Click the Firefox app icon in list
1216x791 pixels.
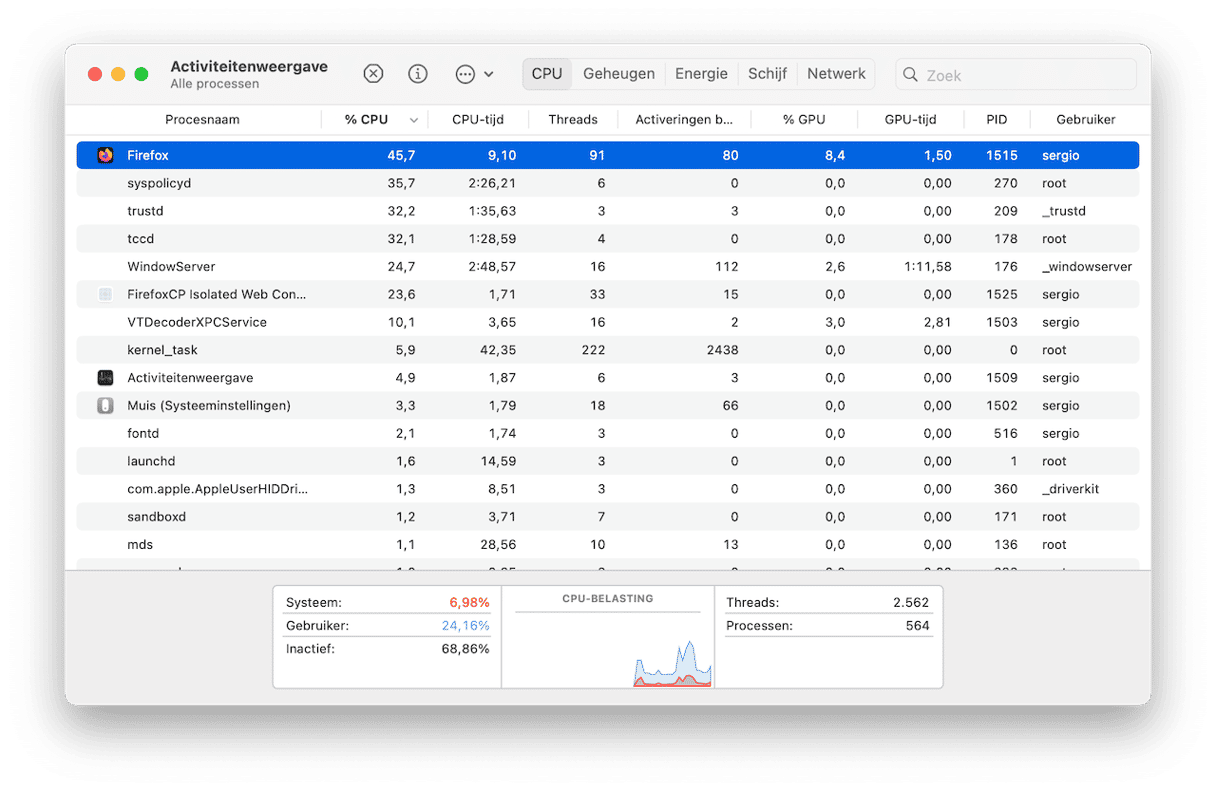click(105, 155)
